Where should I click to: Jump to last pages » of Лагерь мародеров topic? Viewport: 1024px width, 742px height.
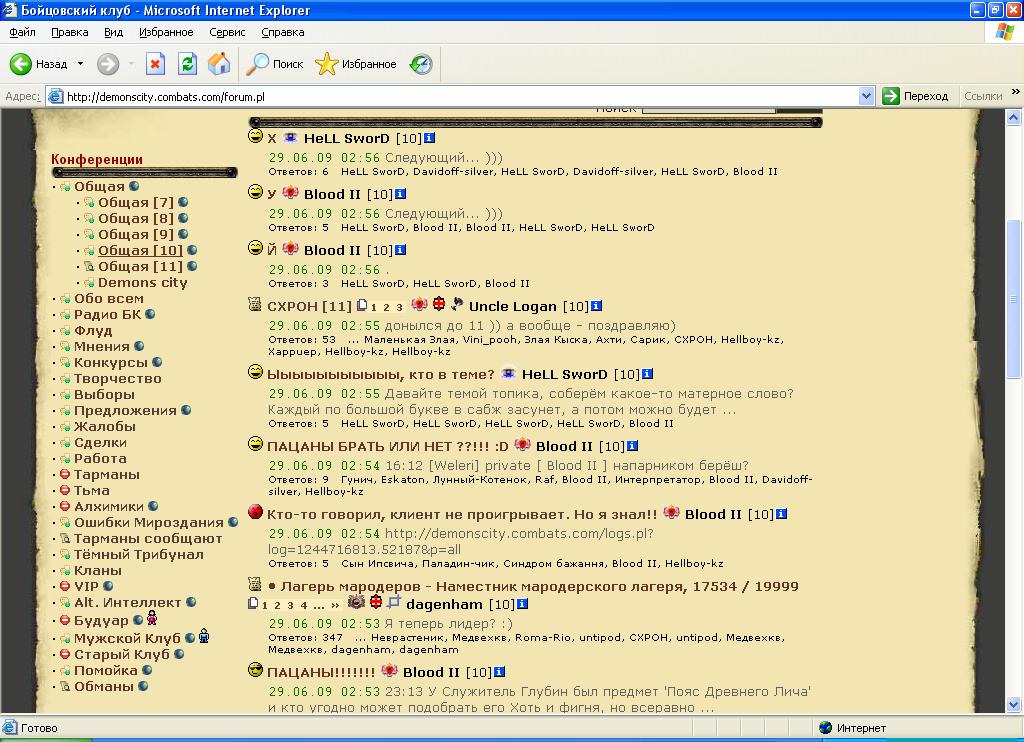335,605
